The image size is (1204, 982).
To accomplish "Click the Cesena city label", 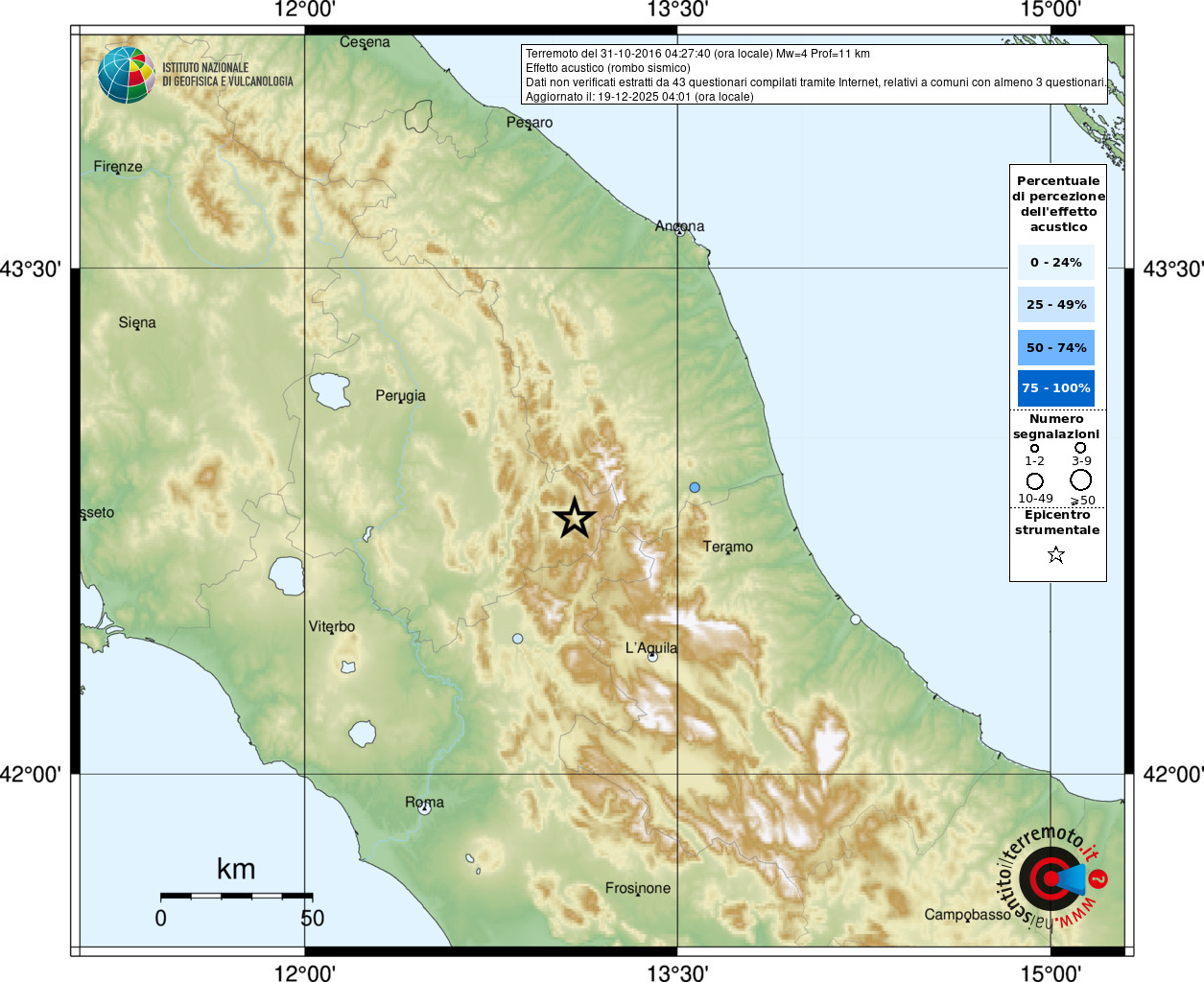I will 365,42.
